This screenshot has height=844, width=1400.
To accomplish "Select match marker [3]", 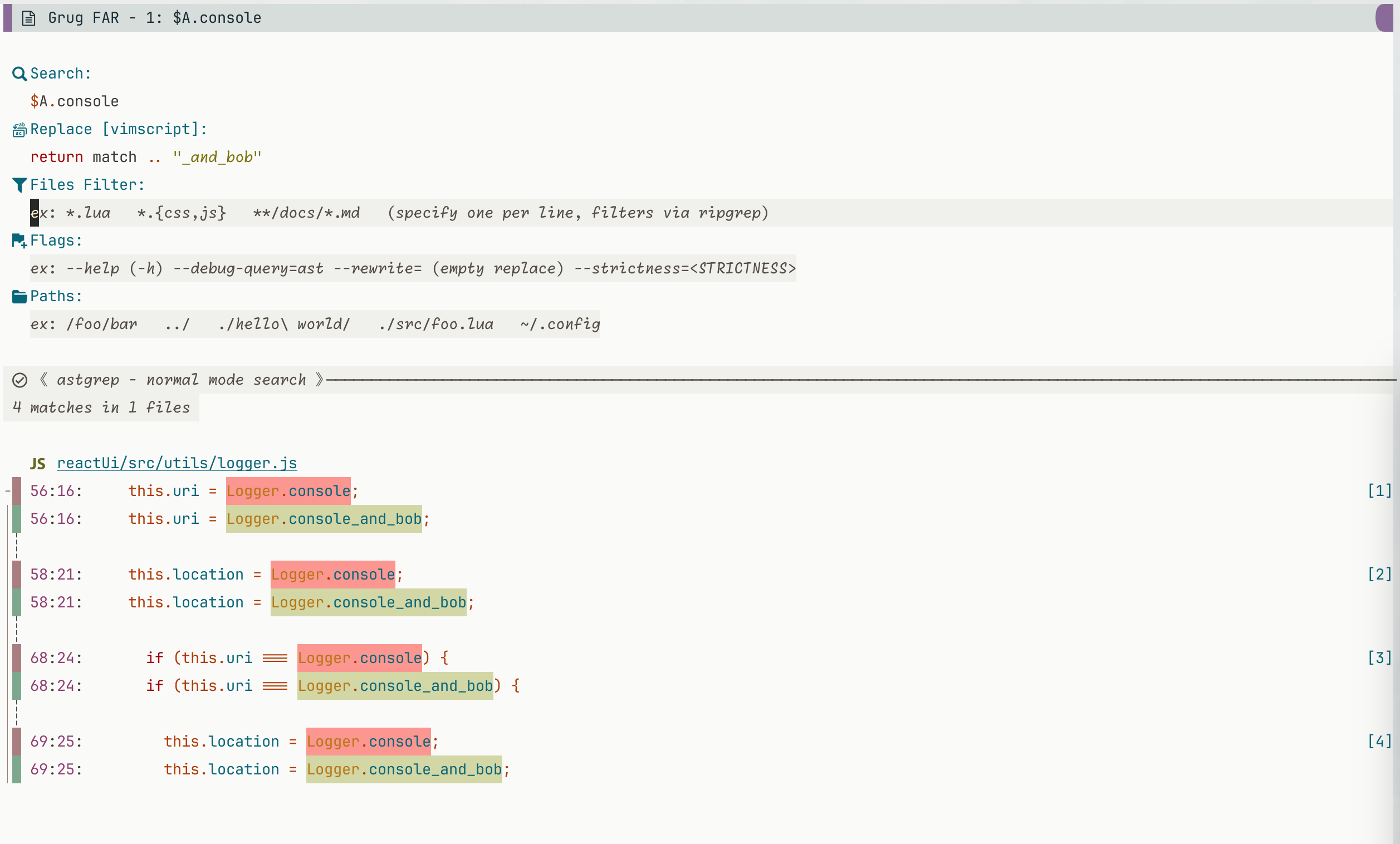I will point(1379,657).
